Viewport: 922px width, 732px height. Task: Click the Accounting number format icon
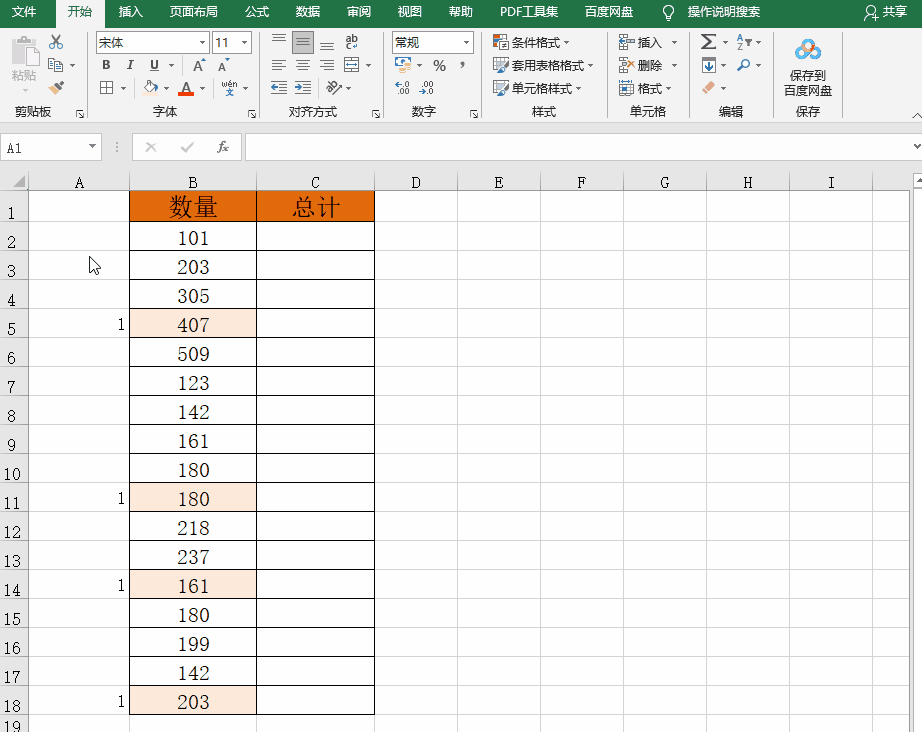[x=403, y=65]
